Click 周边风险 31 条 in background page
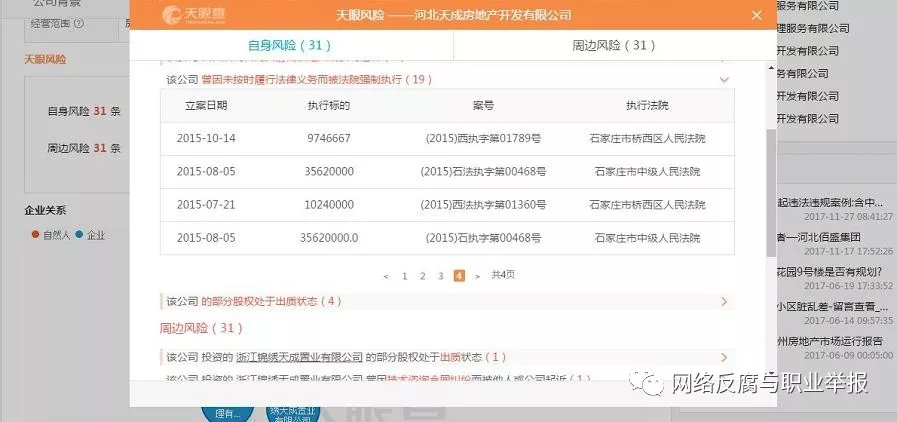Viewport: 897px width, 422px height. pos(84,148)
